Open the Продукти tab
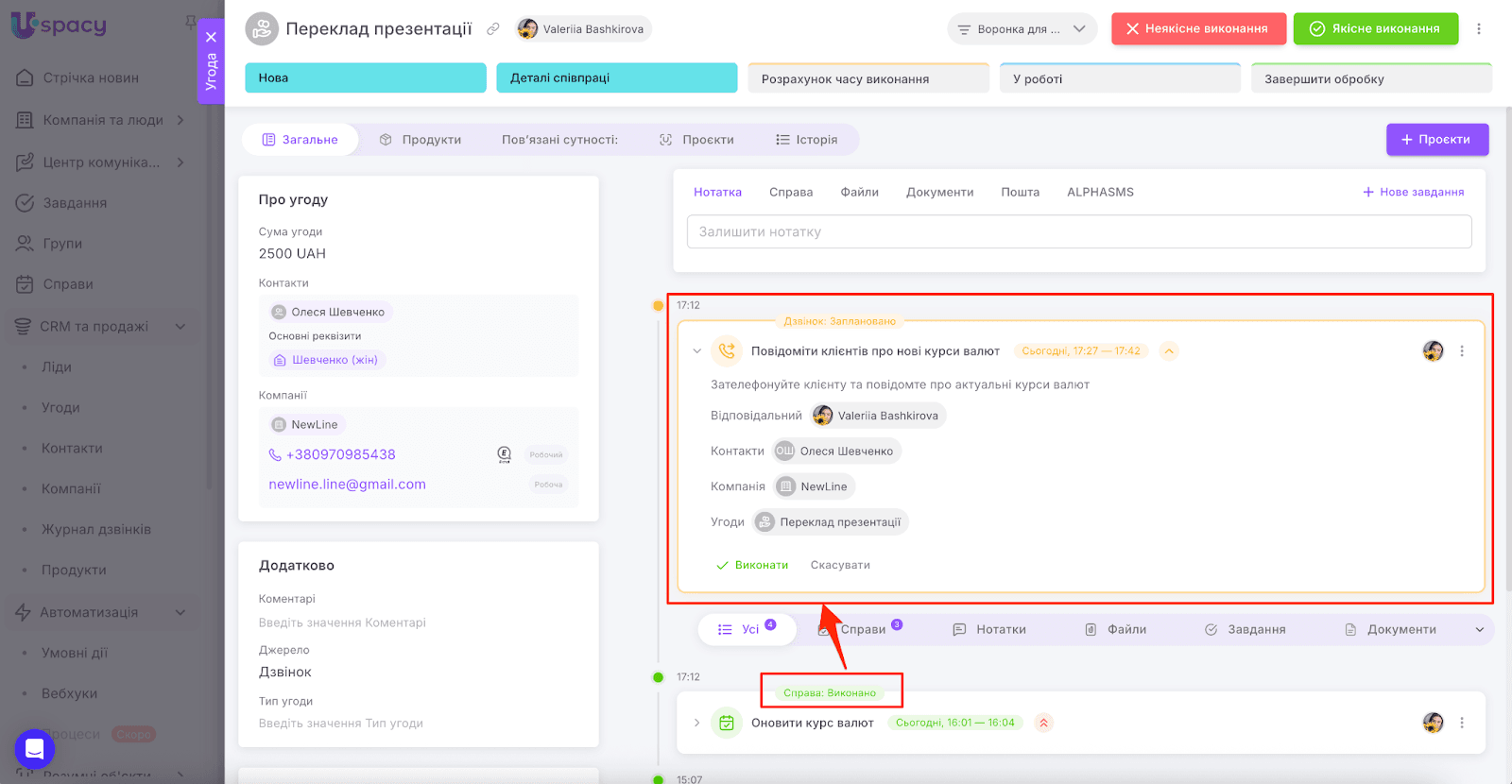The height and width of the screenshot is (784, 1512). coord(421,140)
